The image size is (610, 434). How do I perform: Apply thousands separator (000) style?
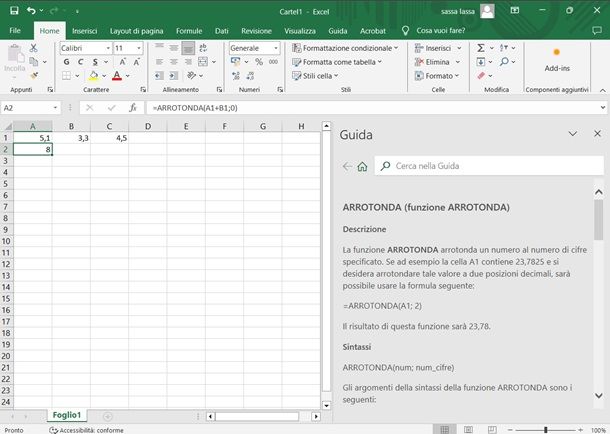(x=273, y=61)
